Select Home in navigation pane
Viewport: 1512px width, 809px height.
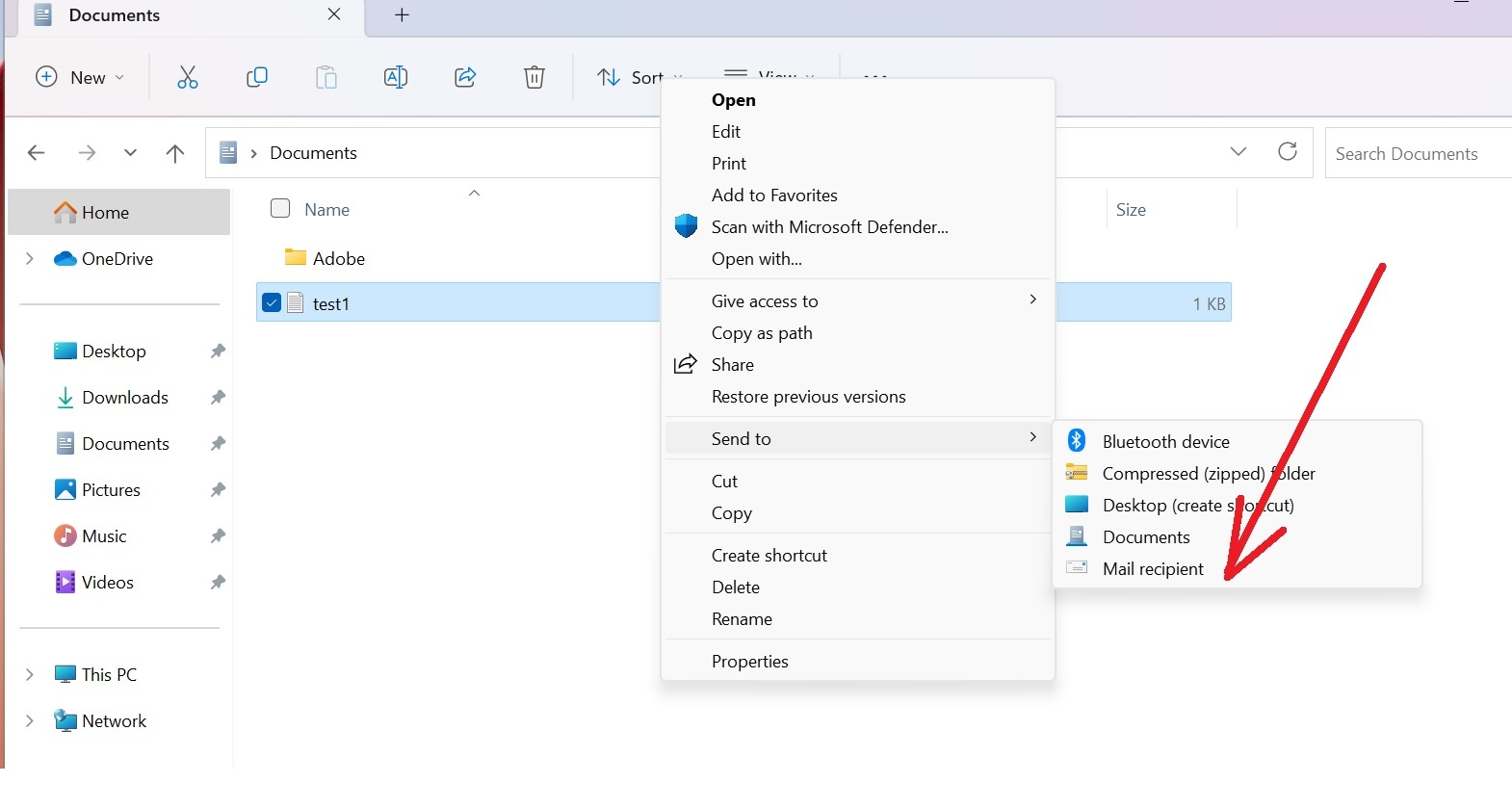click(119, 212)
